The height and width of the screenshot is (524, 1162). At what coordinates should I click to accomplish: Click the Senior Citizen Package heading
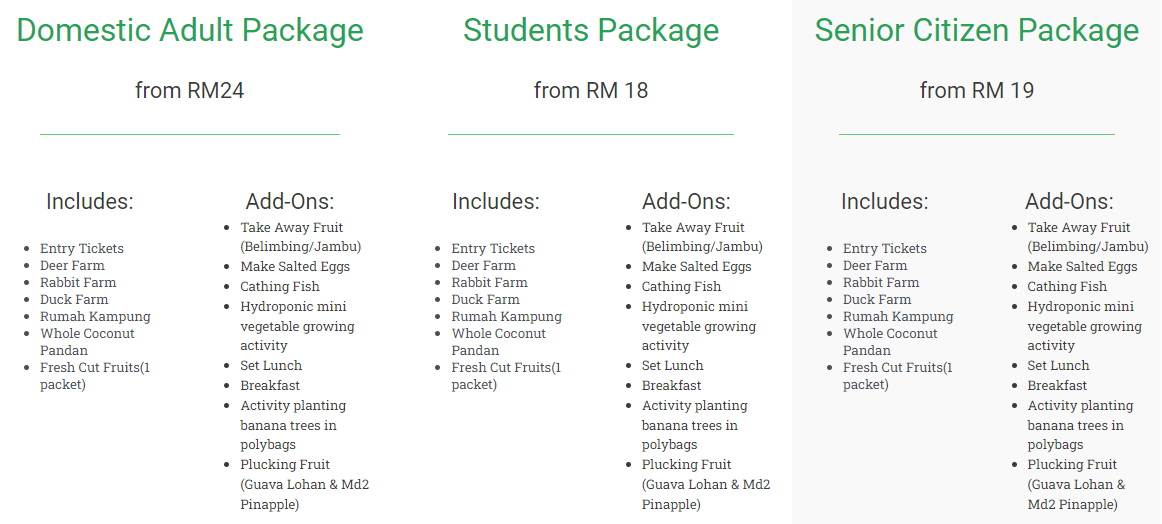[977, 30]
